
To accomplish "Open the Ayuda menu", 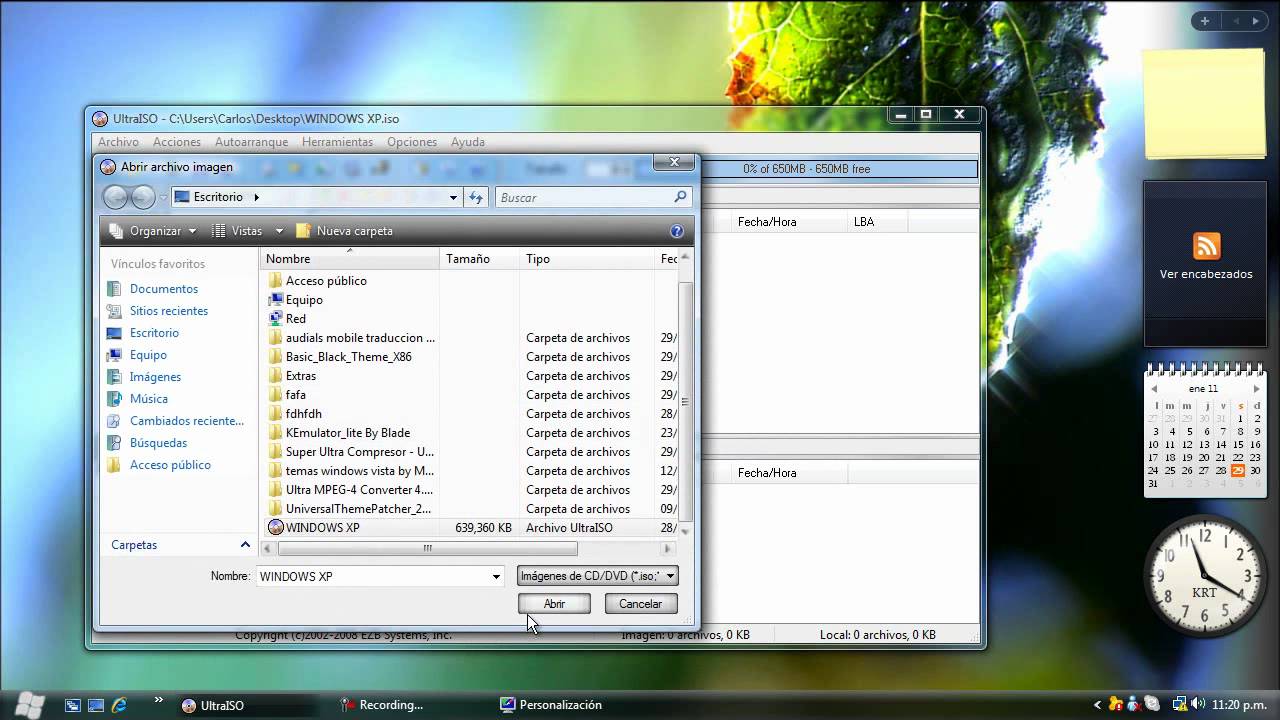I will pos(468,142).
